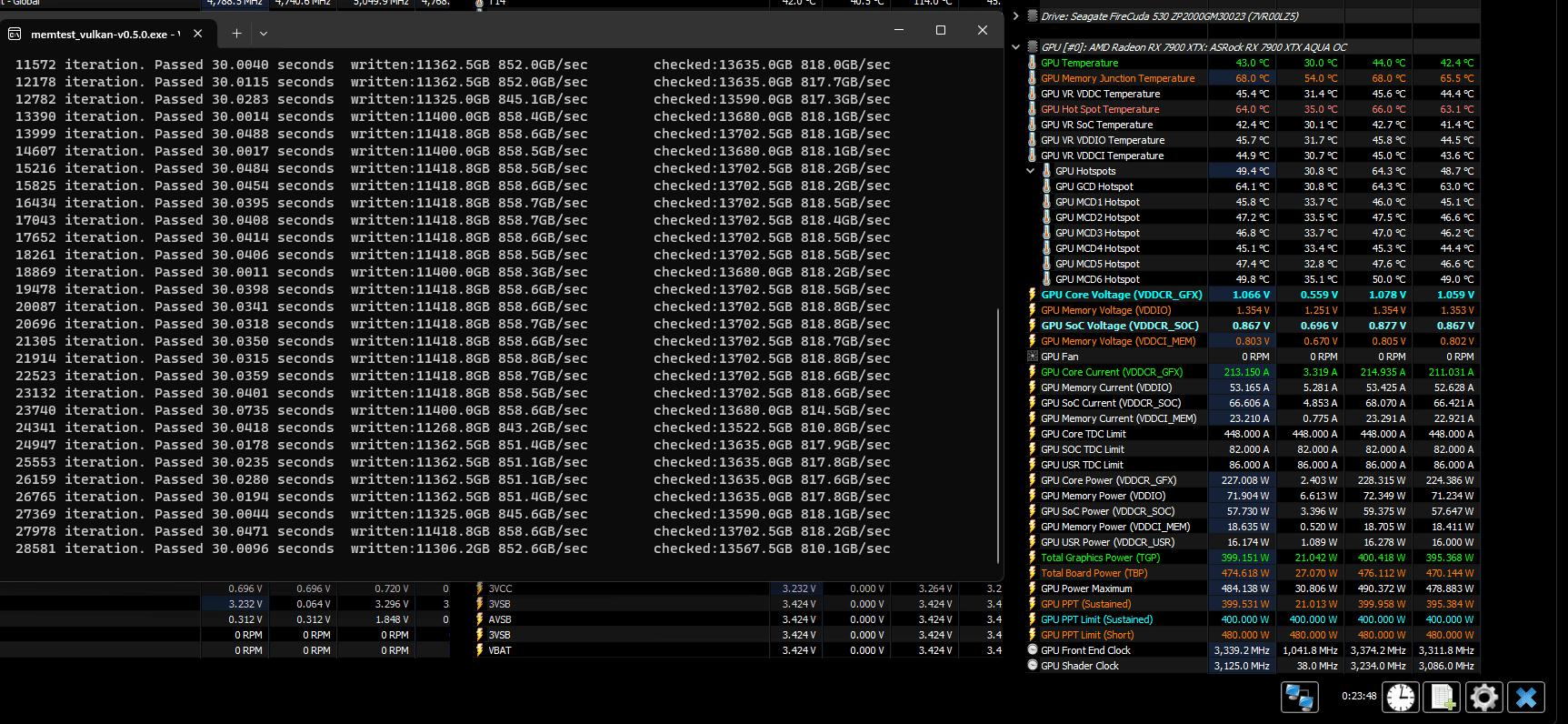Click thermometer icon beside GPU Memory Junction Temperature
This screenshot has height=724, width=1568.
click(1032, 78)
